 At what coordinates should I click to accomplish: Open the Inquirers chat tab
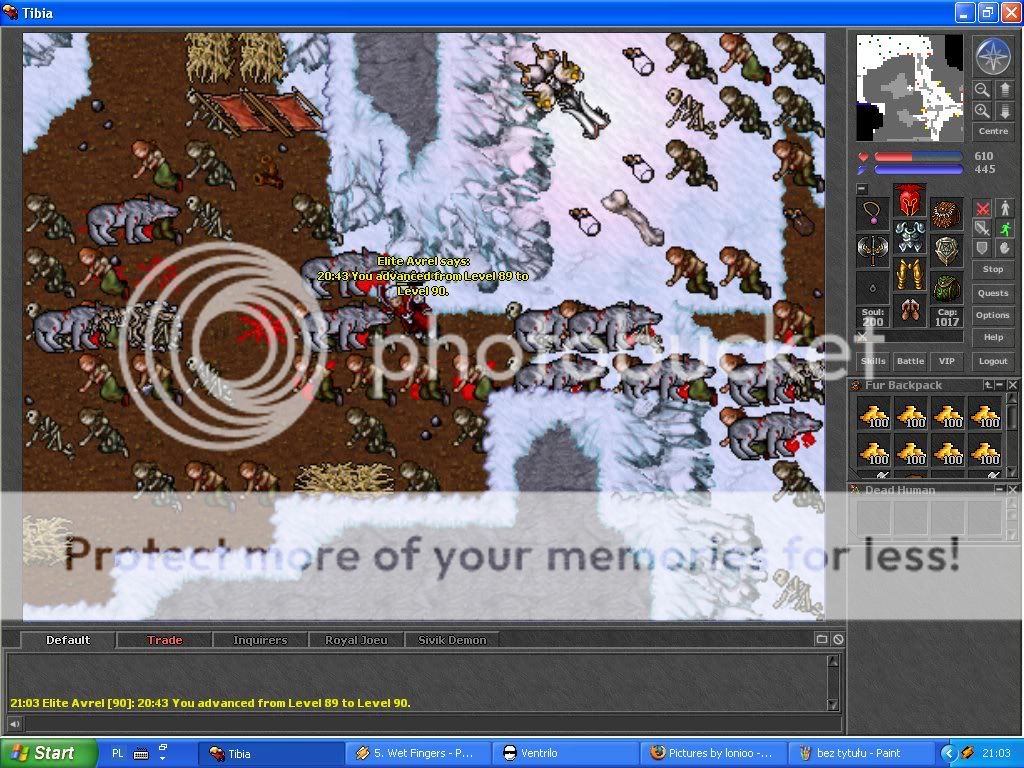tap(260, 640)
